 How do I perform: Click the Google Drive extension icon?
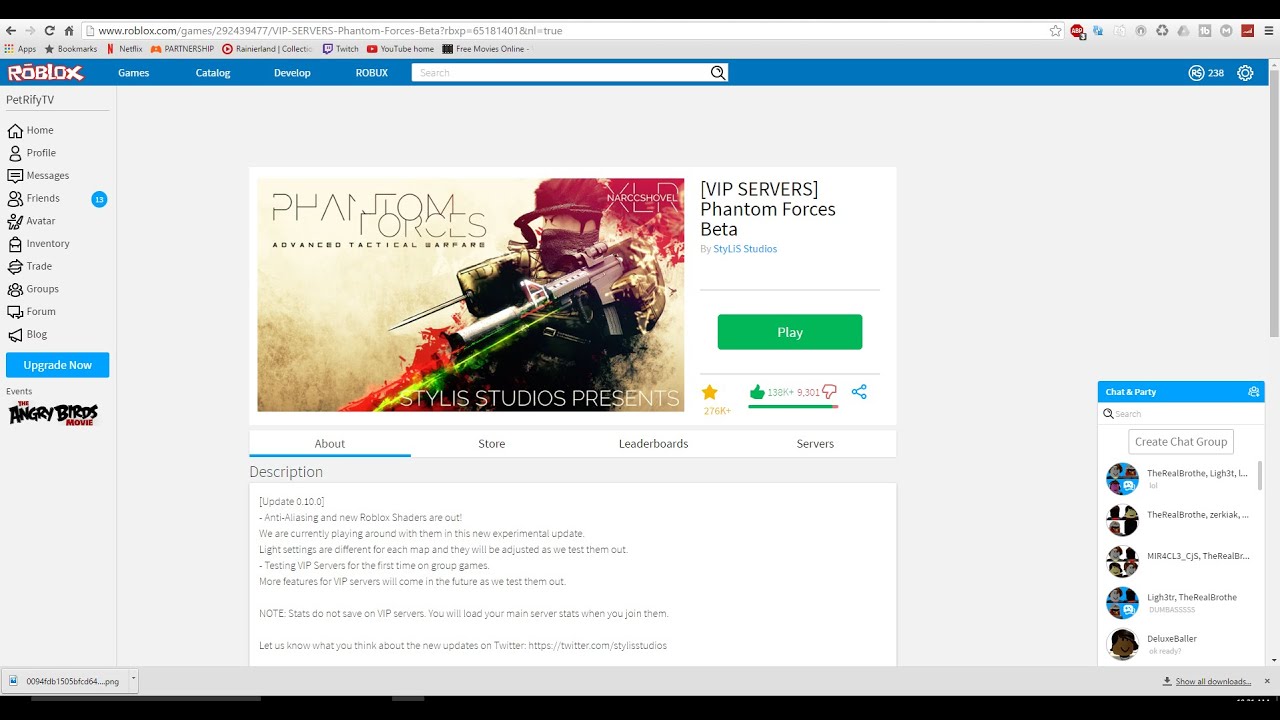tap(1183, 31)
